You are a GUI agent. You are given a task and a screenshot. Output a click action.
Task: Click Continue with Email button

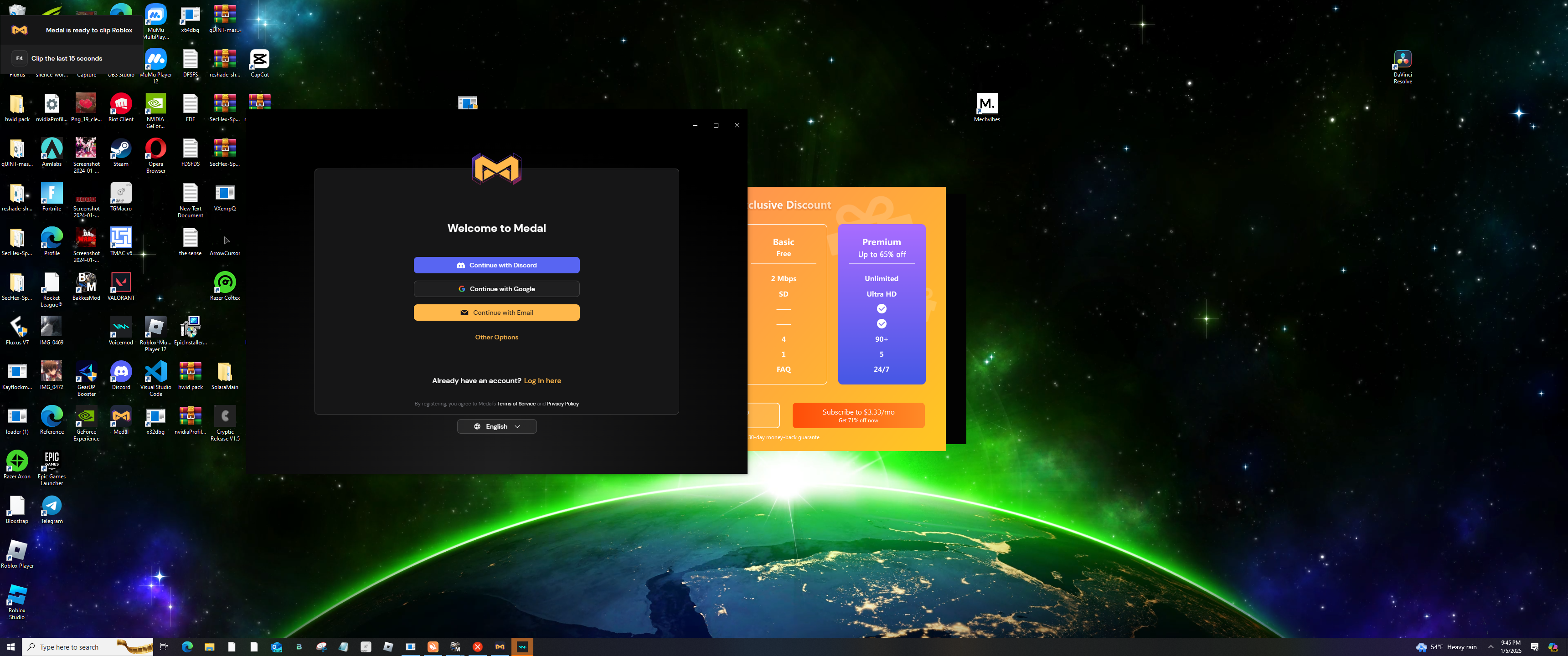(496, 313)
